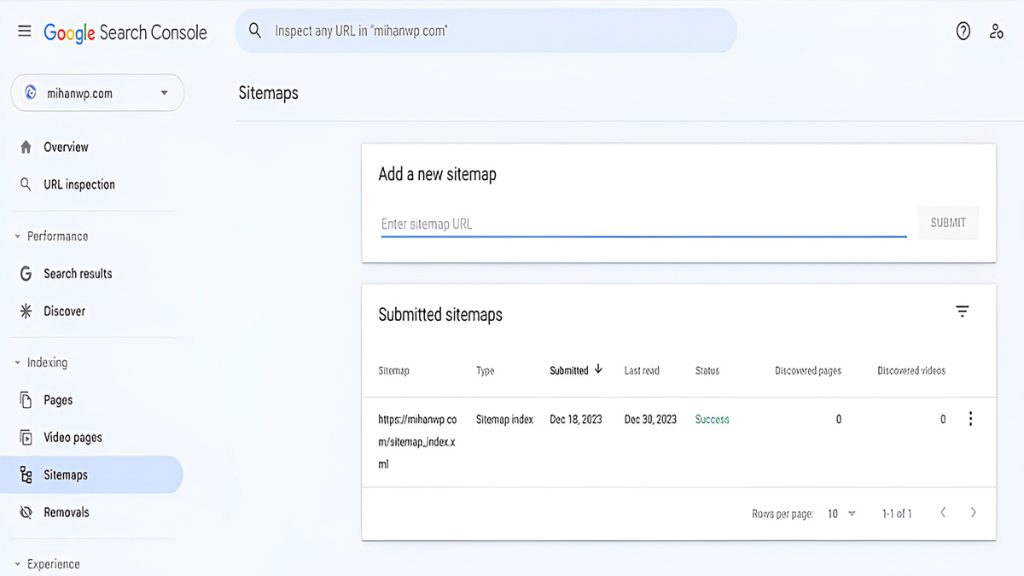Collapse the Indexing section
This screenshot has height=576, width=1024.
pos(18,363)
